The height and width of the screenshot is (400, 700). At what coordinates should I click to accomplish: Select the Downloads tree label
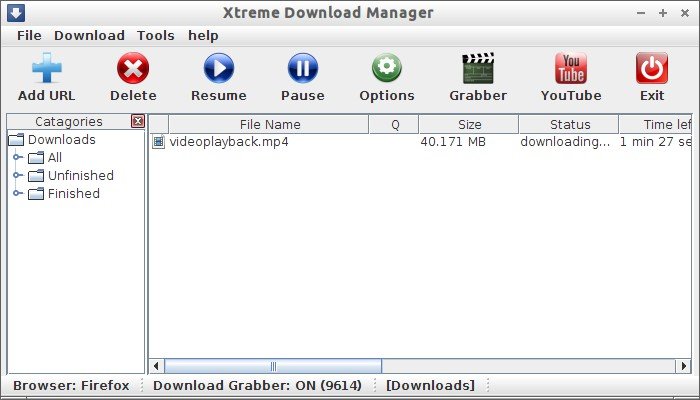[x=62, y=140]
